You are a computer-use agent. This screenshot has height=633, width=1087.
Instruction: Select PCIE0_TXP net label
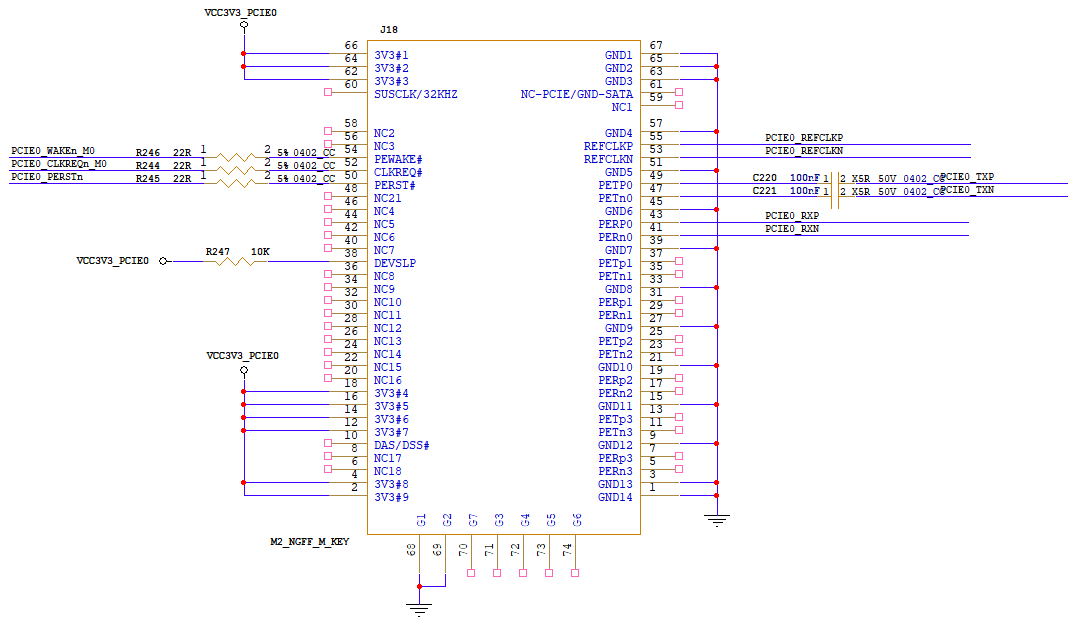click(967, 177)
